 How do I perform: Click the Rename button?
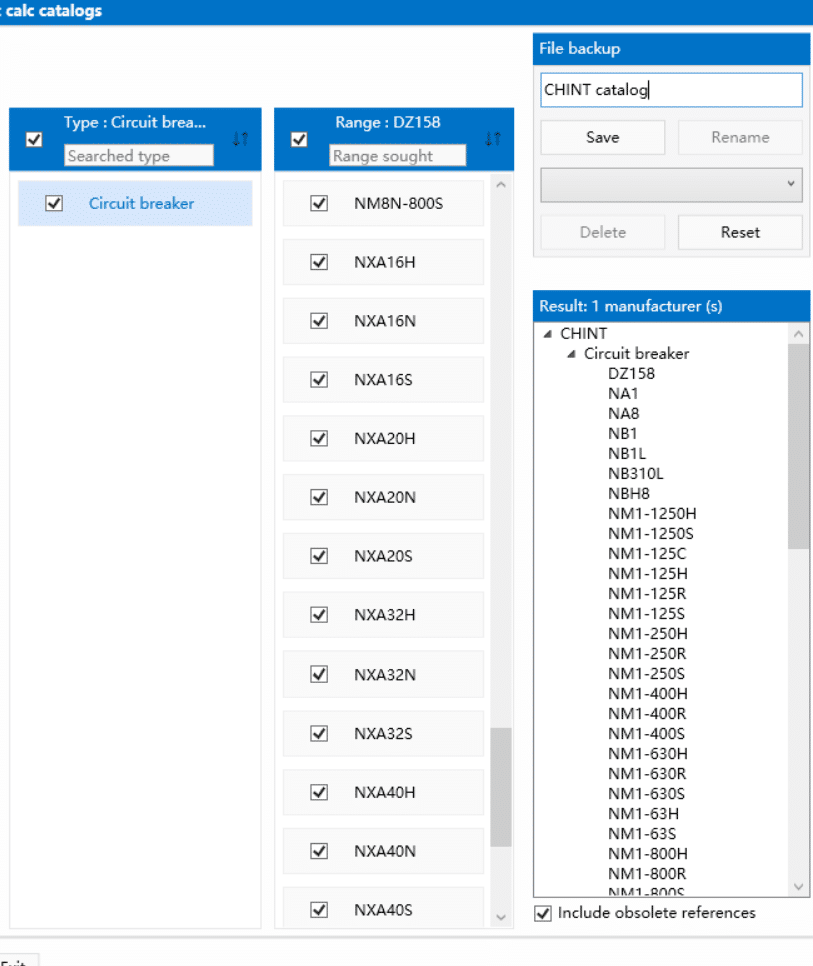coord(740,137)
